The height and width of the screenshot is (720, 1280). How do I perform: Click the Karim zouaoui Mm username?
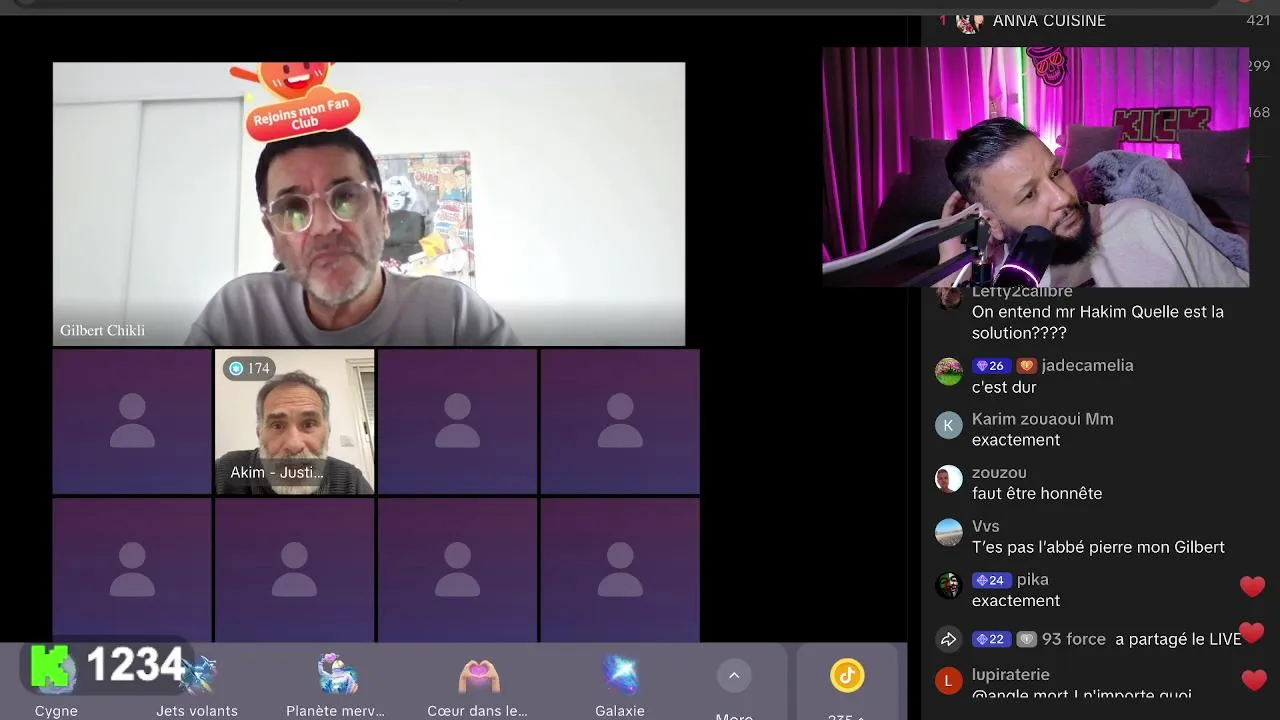pyautogui.click(x=1042, y=419)
